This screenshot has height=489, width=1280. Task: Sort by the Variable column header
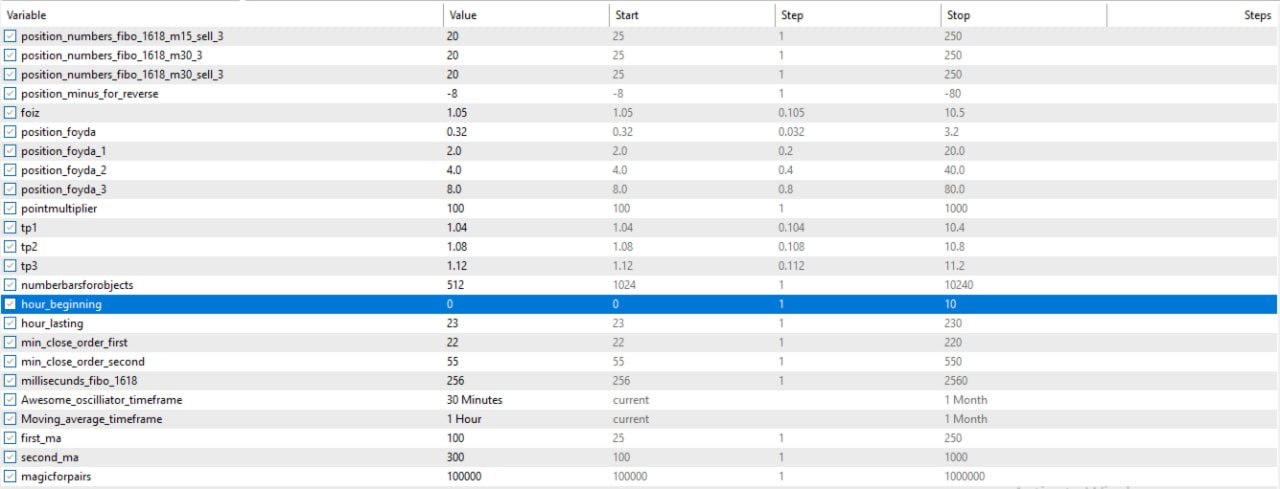point(26,16)
